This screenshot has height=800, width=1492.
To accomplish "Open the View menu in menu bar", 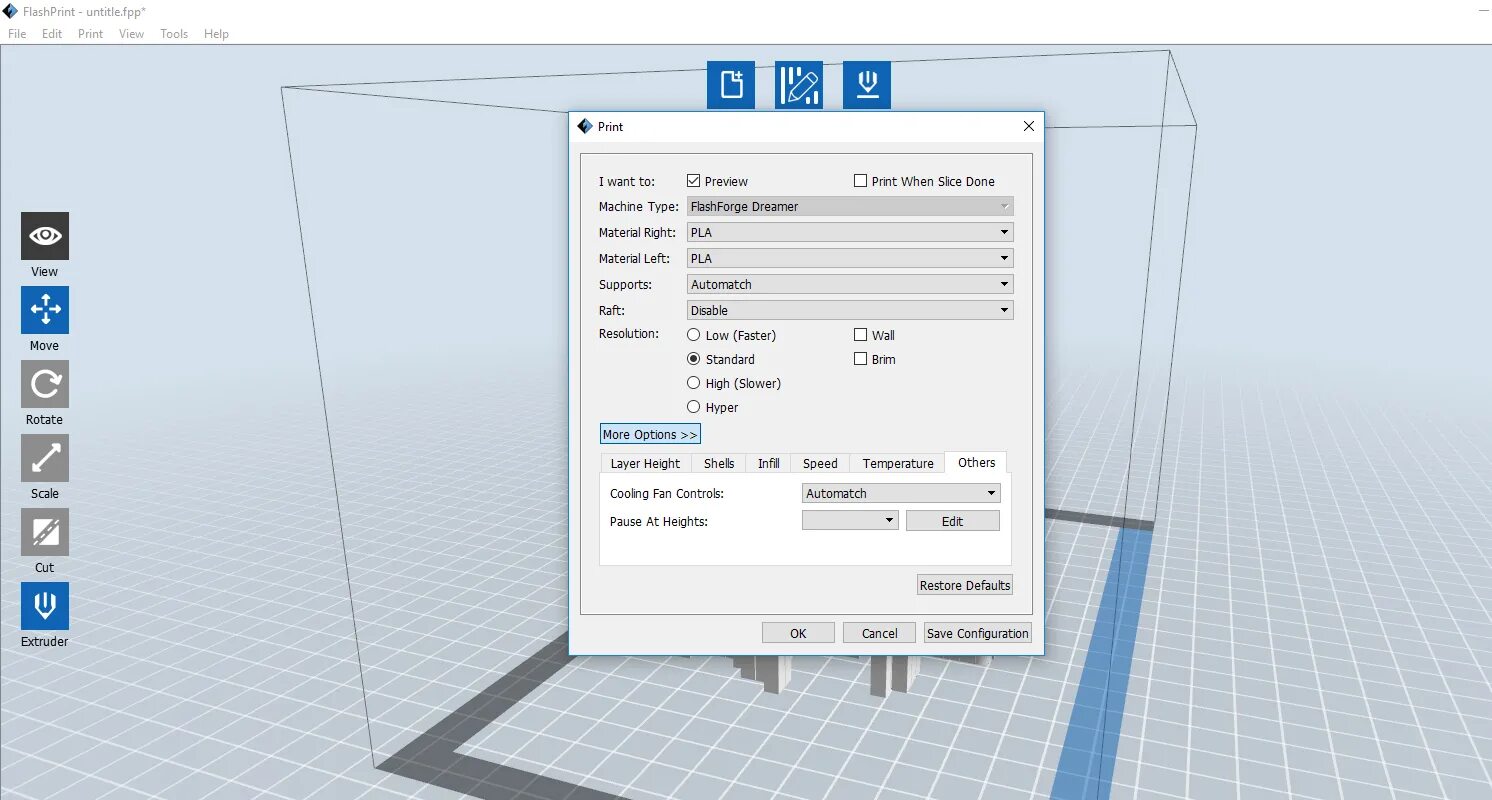I will point(132,33).
